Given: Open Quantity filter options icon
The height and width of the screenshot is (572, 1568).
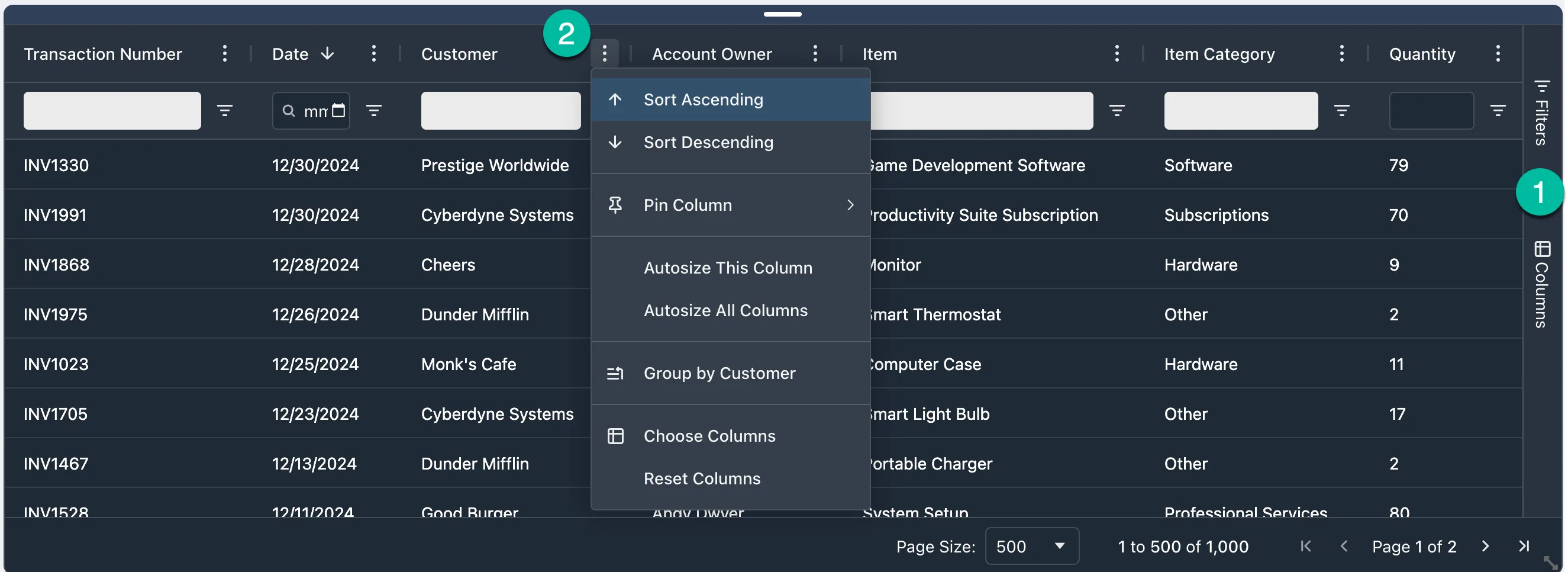Looking at the screenshot, I should coord(1498,110).
